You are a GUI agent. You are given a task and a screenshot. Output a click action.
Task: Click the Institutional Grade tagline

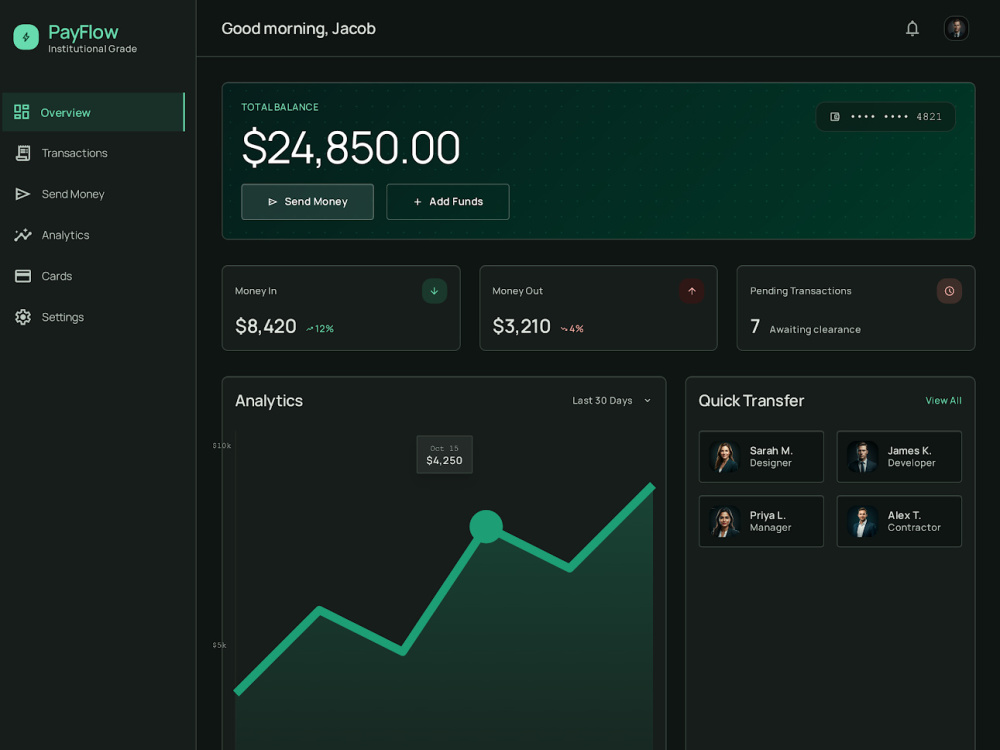pyautogui.click(x=92, y=49)
